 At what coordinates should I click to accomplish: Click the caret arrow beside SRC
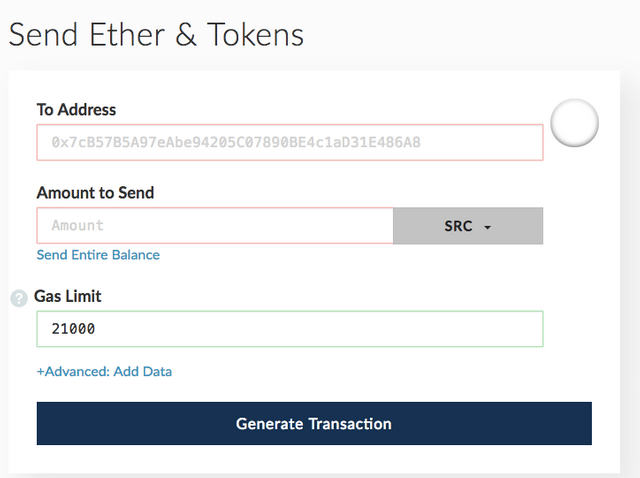point(487,227)
